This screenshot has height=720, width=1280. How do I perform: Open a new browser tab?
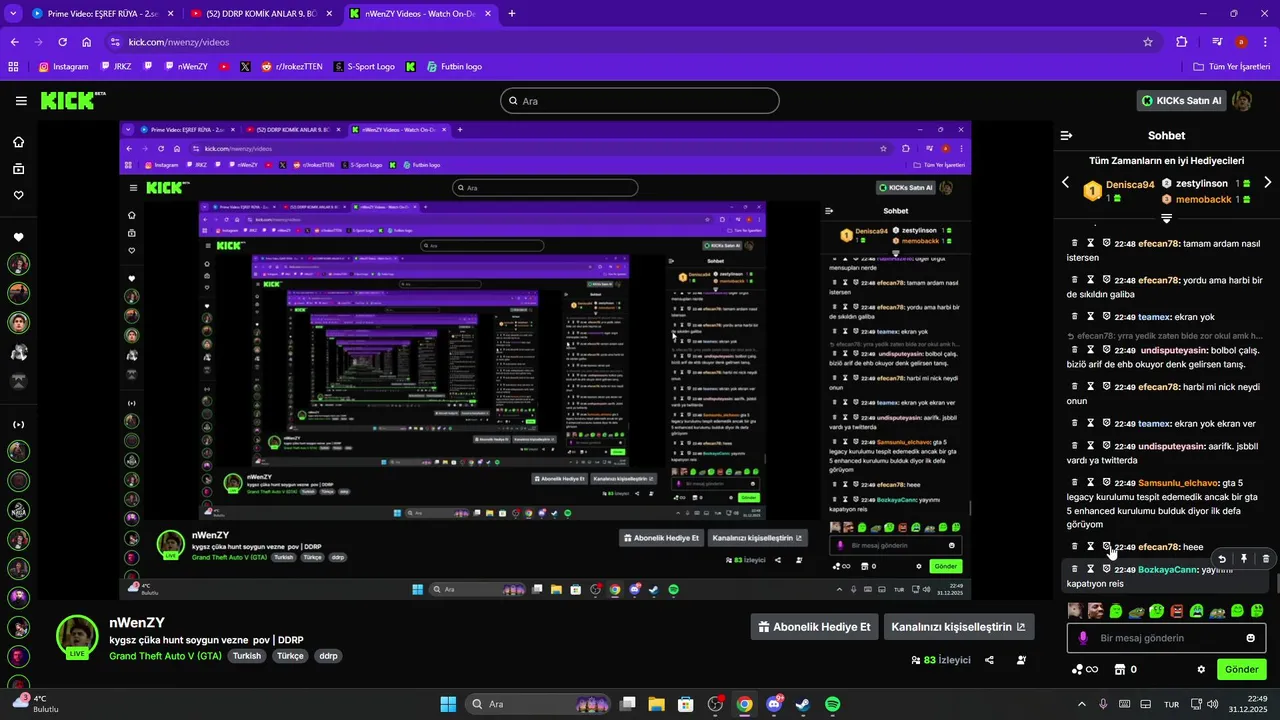pos(512,14)
